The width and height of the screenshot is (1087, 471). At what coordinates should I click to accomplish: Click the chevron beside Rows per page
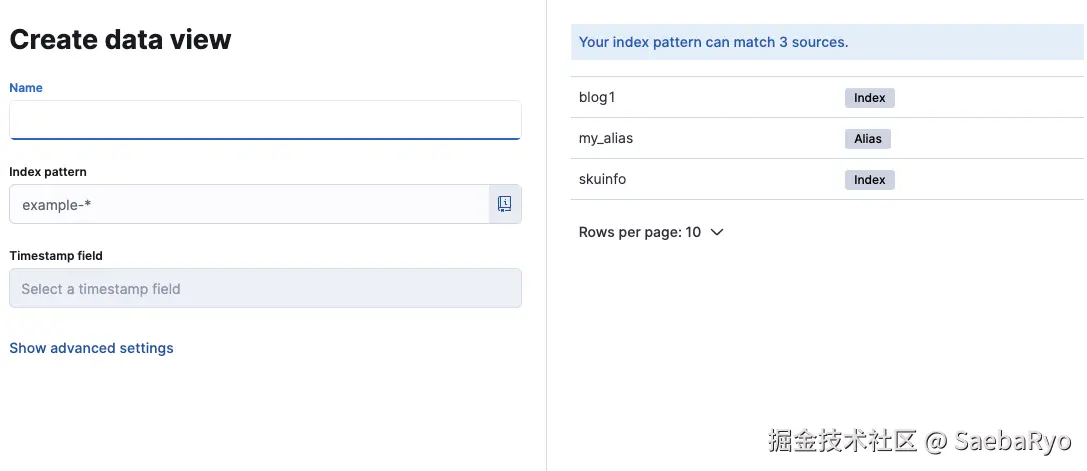pos(716,232)
